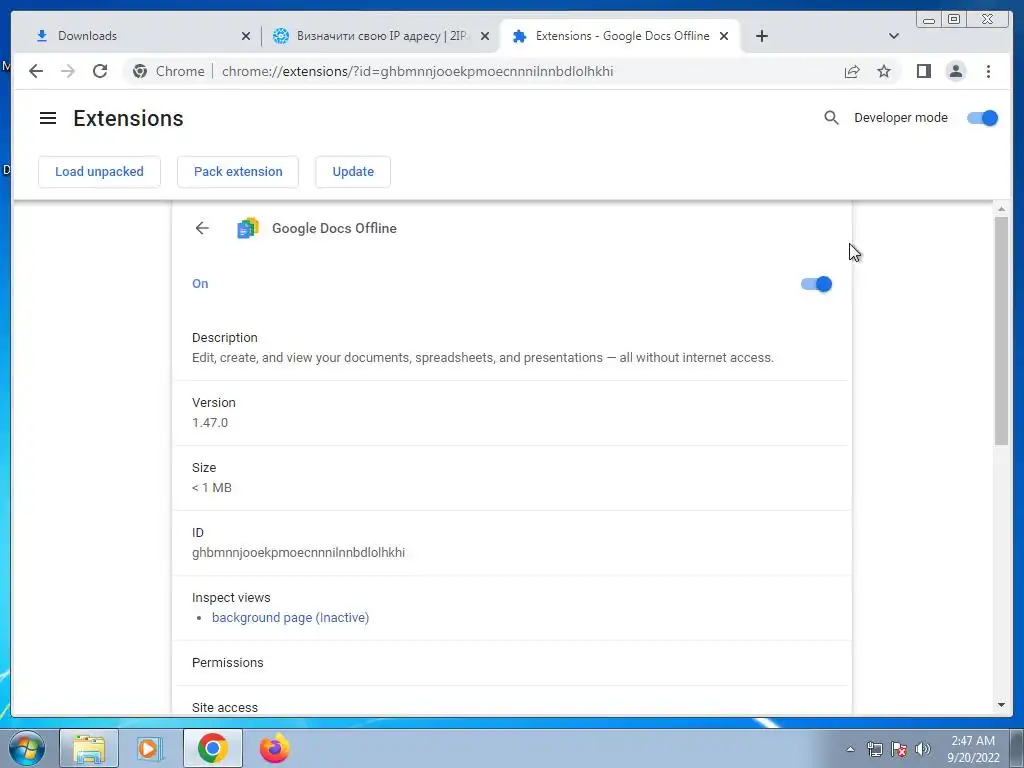
Task: Click the Site access heading
Action: 225,707
